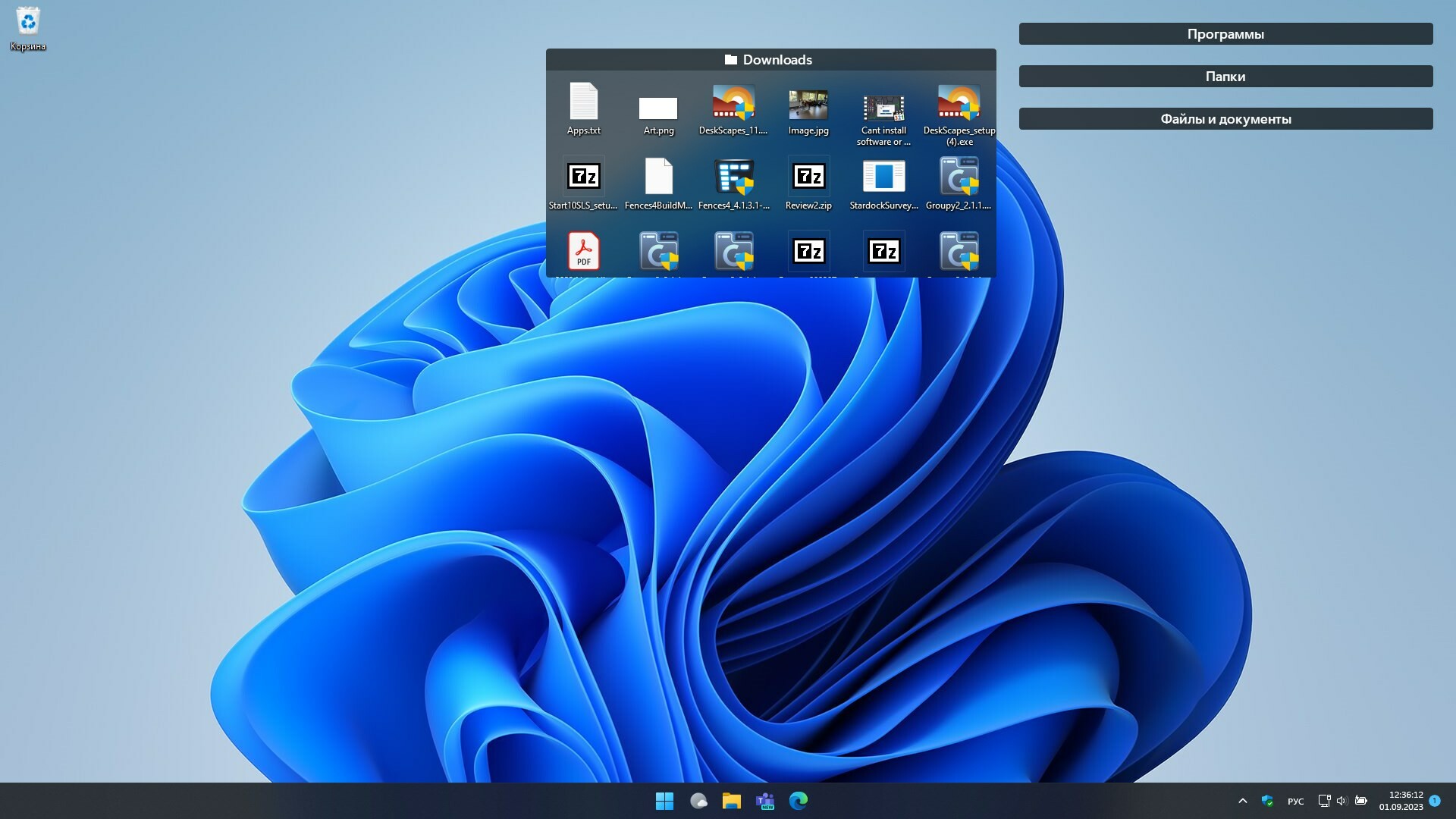The image size is (1456, 819).
Task: Launch Microsoft Edge from taskbar
Action: tap(799, 801)
